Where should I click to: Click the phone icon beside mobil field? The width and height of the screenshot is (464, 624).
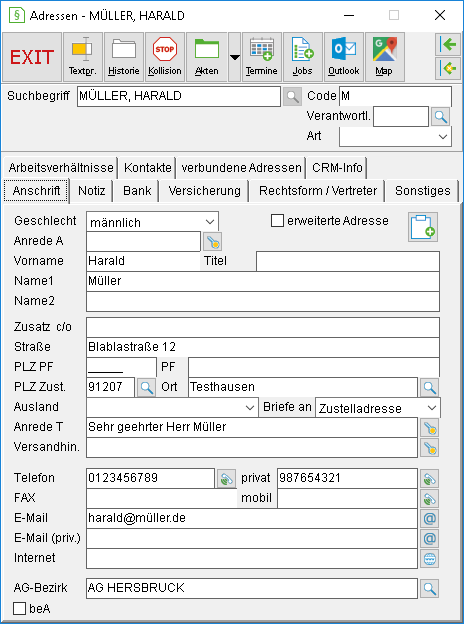point(429,499)
